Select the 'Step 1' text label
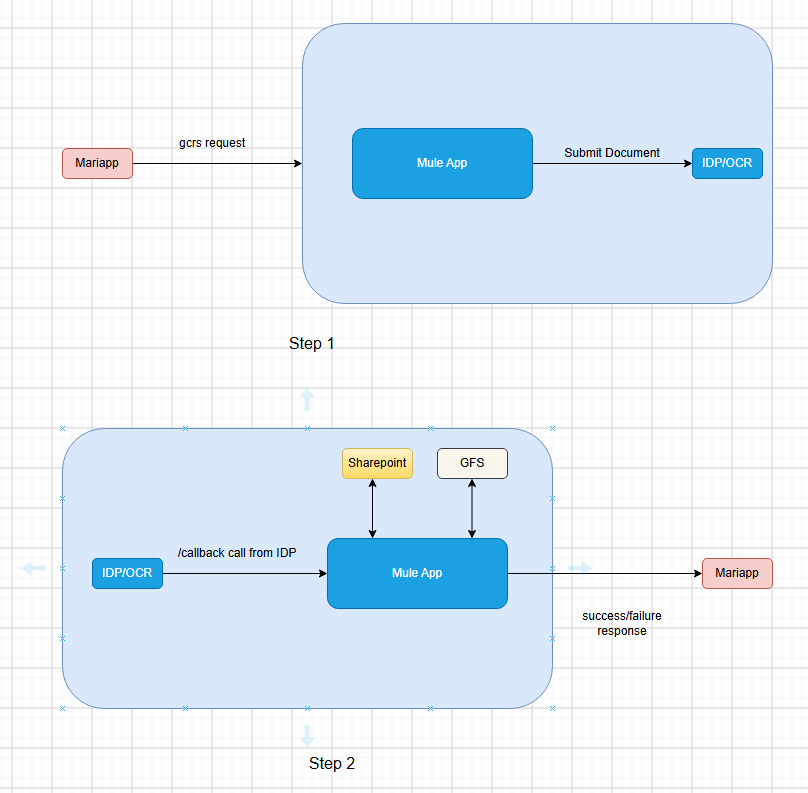 tap(311, 343)
